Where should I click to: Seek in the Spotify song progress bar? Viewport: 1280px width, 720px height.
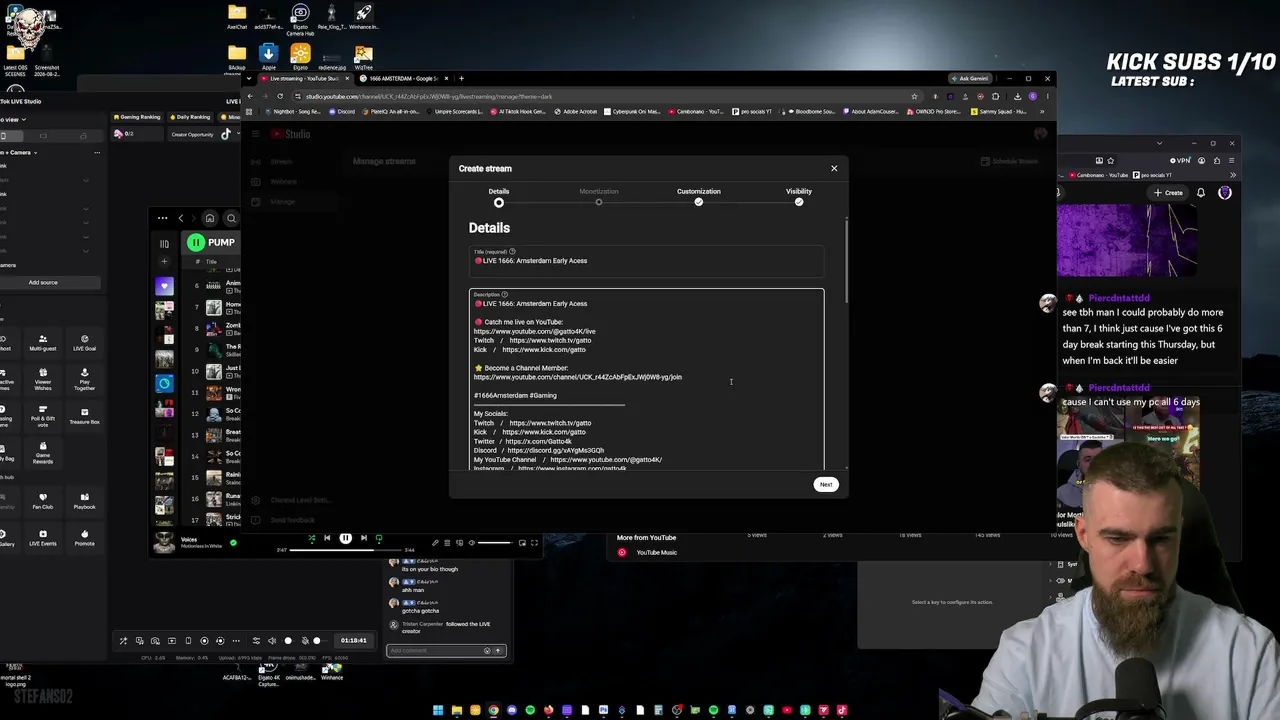pyautogui.click(x=345, y=550)
